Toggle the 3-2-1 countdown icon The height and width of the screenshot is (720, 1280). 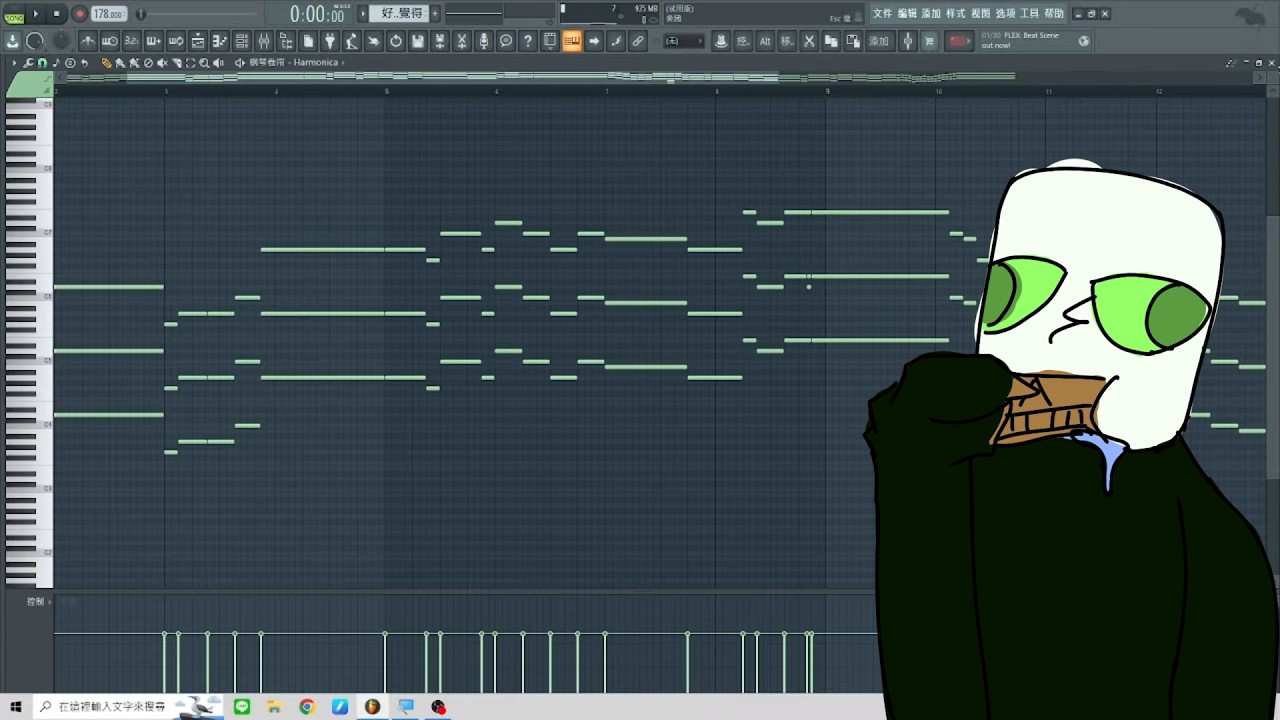pyautogui.click(x=132, y=41)
